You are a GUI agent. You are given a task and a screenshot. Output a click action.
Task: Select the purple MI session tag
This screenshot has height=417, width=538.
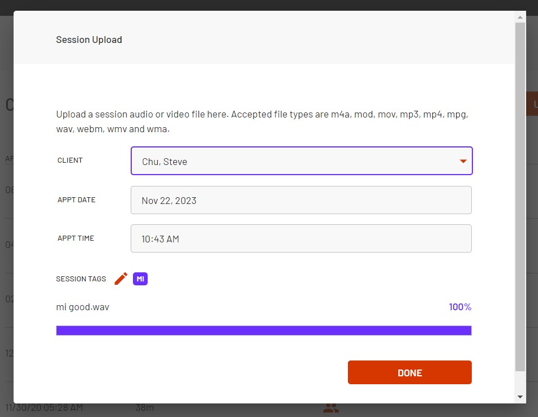140,279
